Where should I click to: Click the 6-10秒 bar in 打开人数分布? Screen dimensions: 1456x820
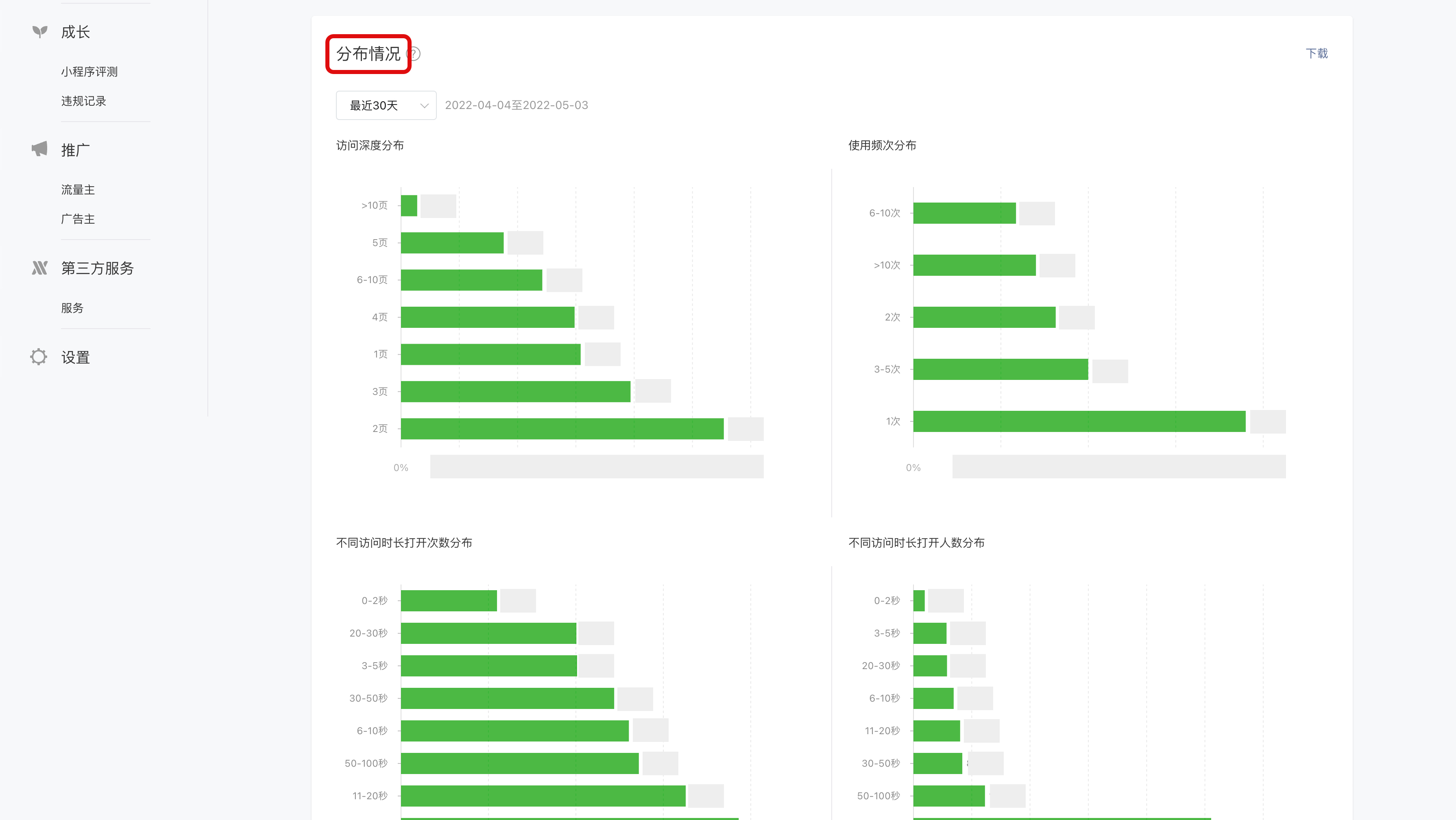[x=934, y=698]
